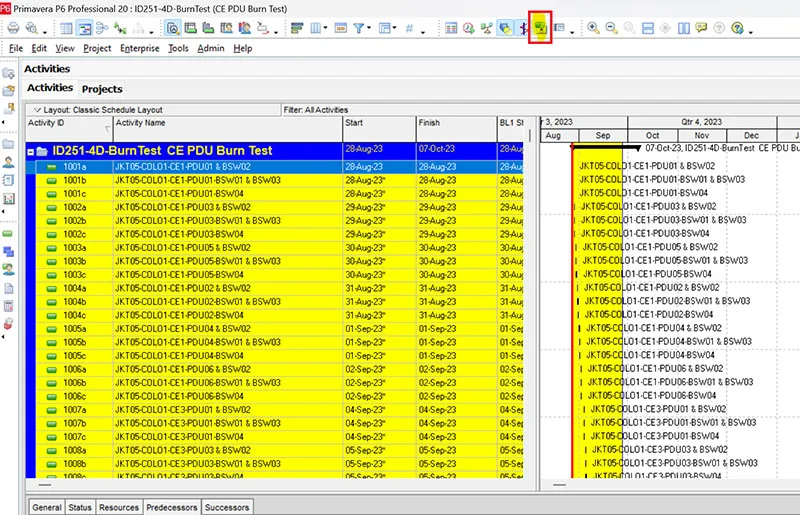Open the Predecessors details tab

tap(172, 507)
